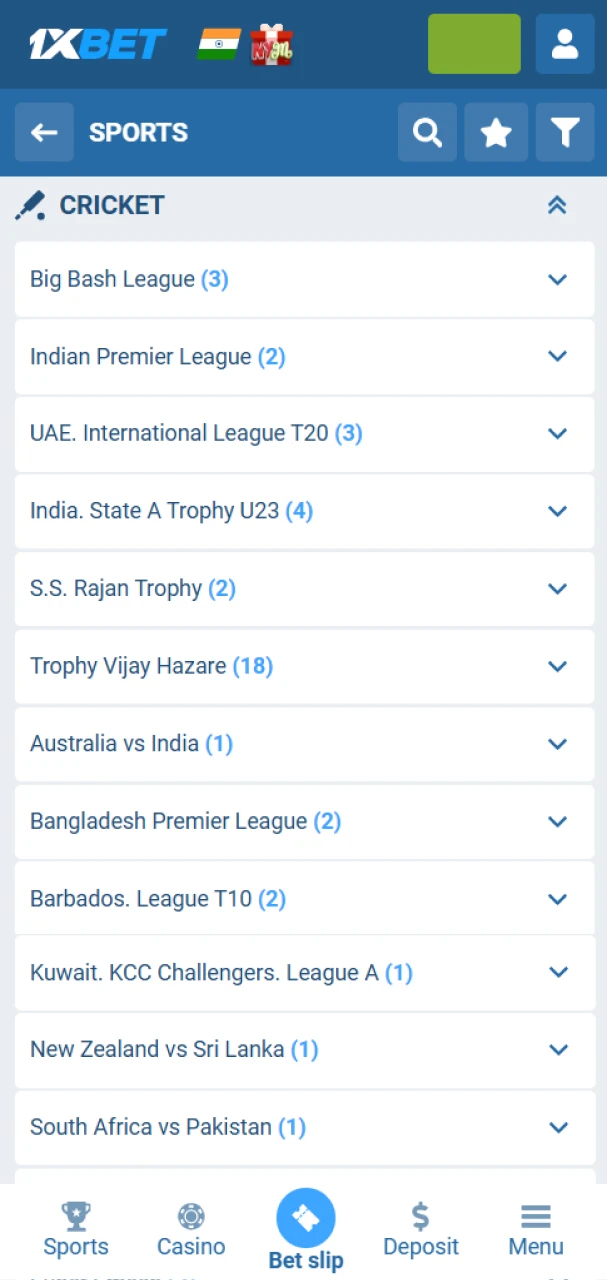
Task: Switch to the Casino tab
Action: click(x=190, y=1230)
